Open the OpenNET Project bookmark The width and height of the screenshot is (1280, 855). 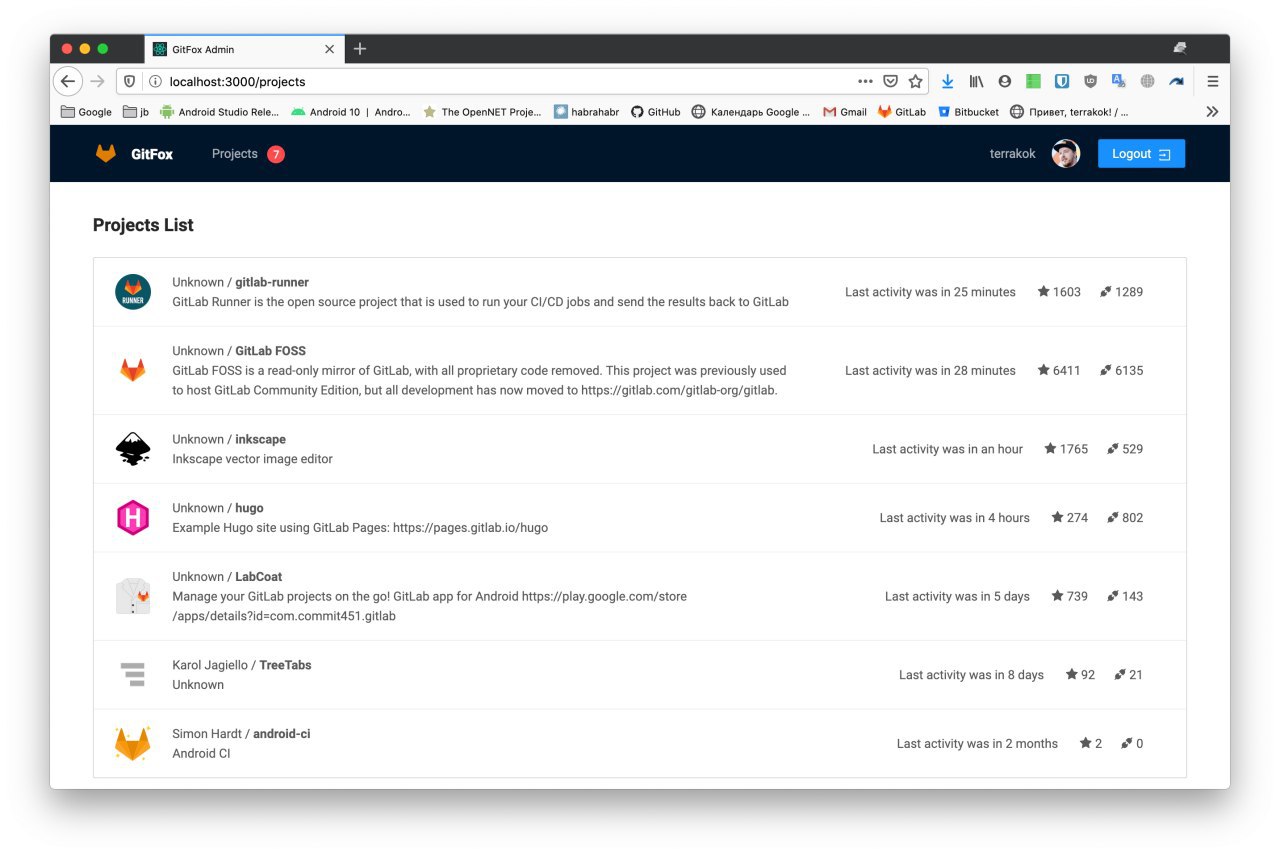click(482, 112)
